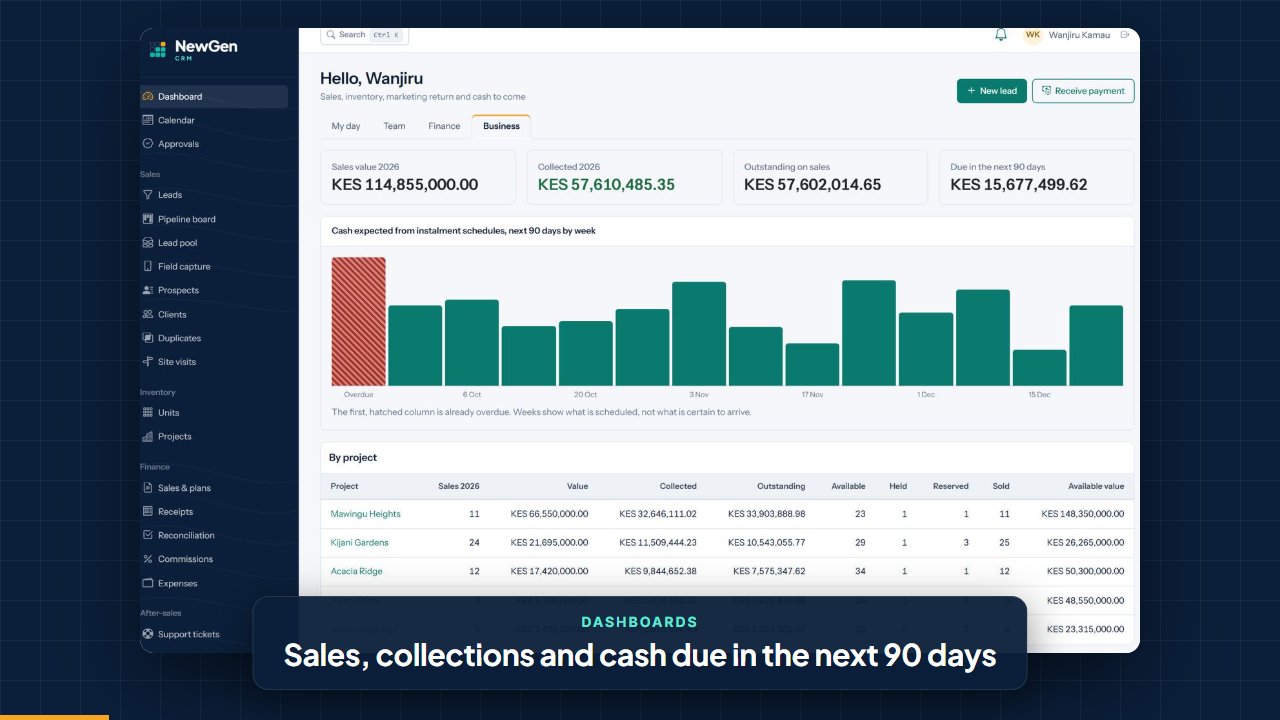This screenshot has width=1280, height=720.
Task: Open the Dashboard sidebar icon
Action: tap(148, 97)
